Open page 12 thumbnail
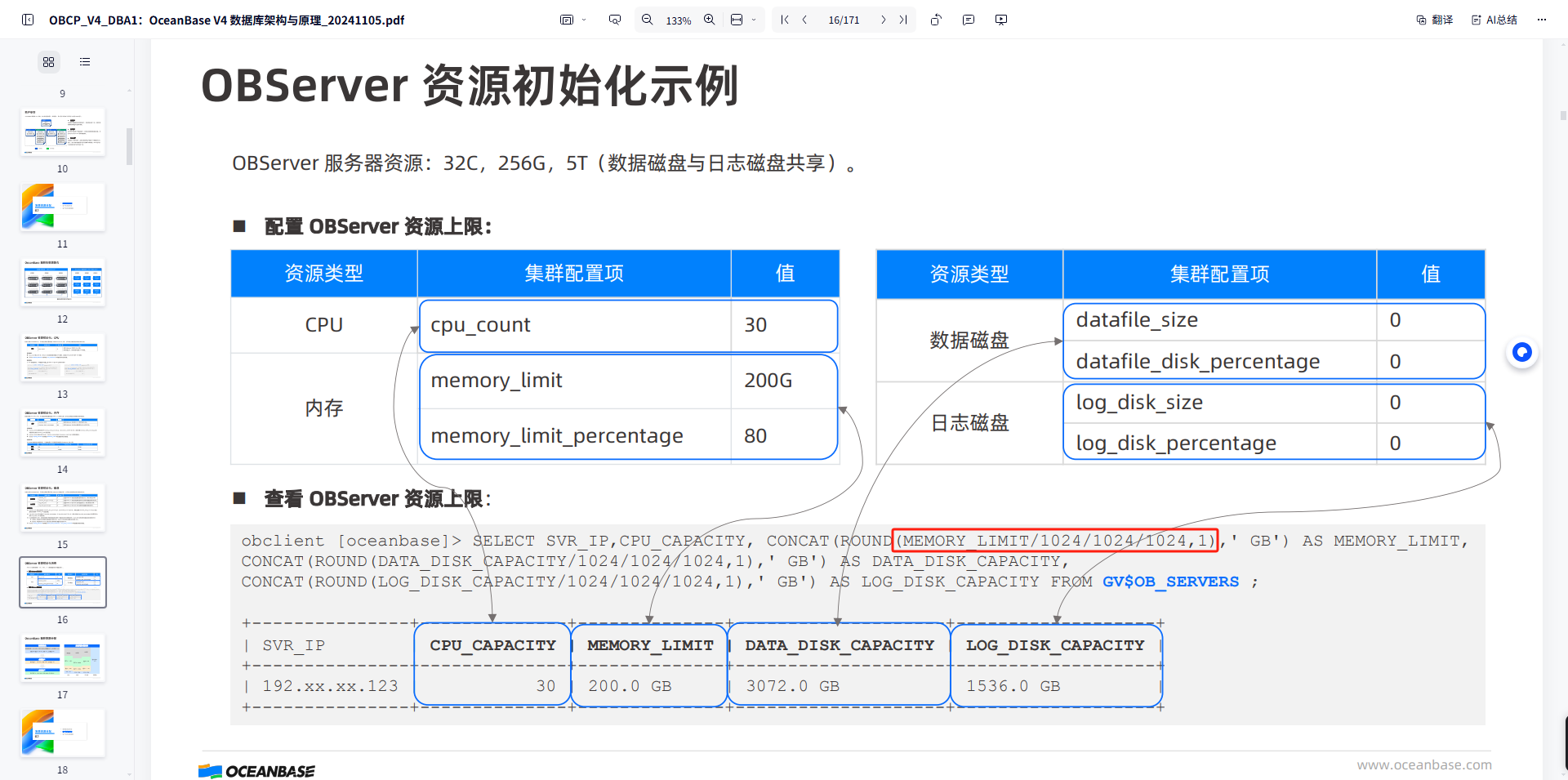 (x=63, y=282)
